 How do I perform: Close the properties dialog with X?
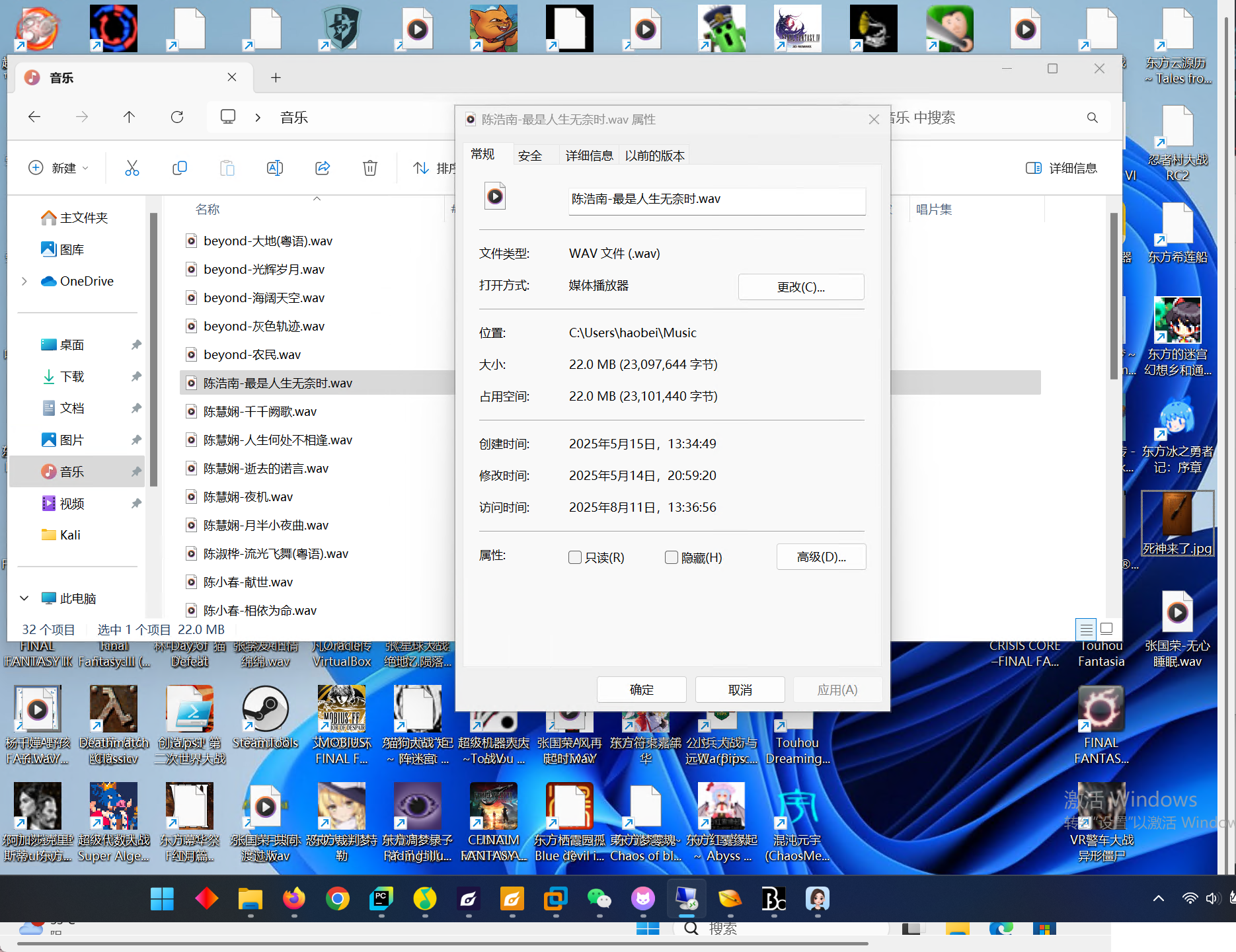pos(874,120)
